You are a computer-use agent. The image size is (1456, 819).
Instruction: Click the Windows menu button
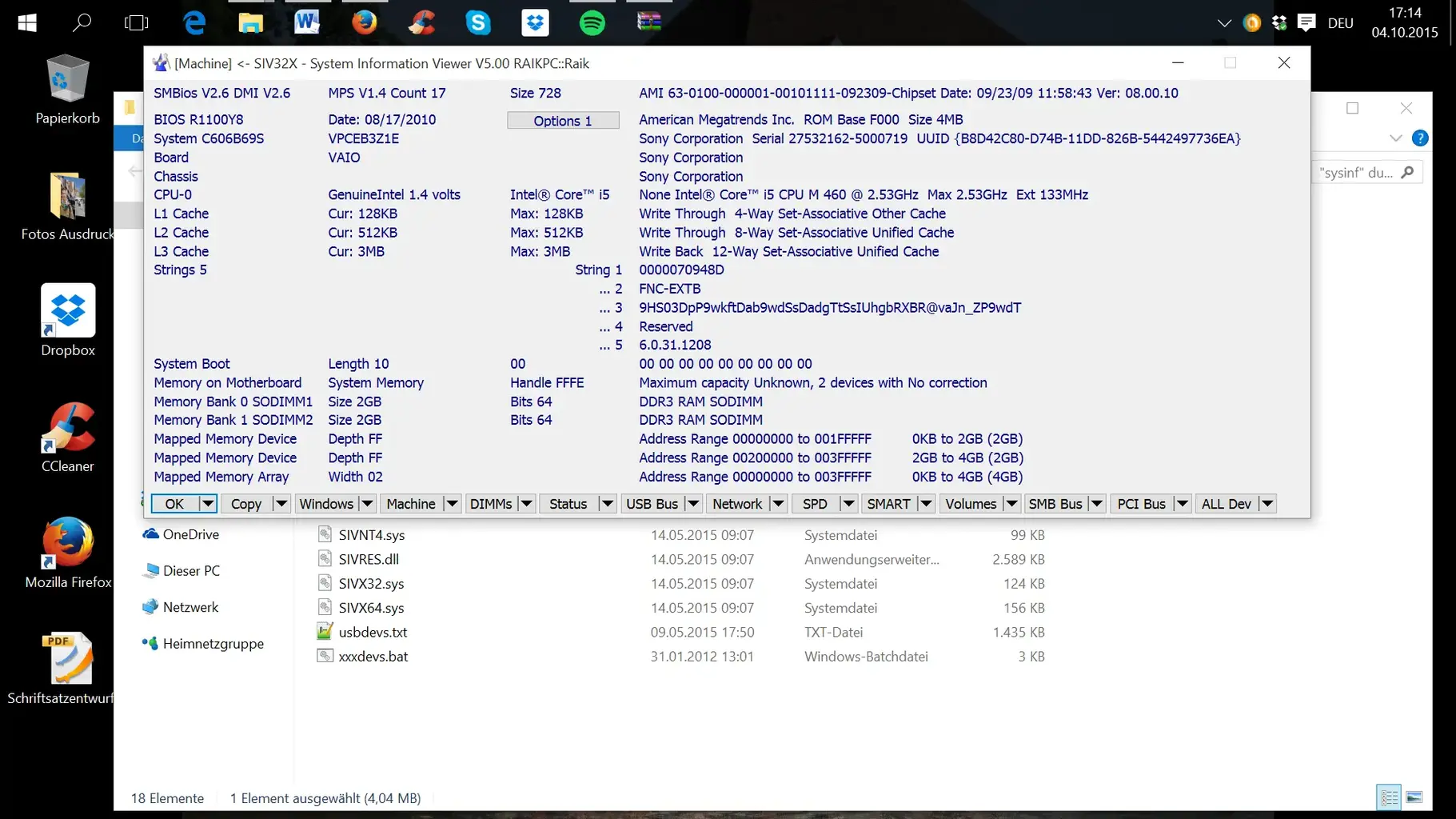coord(326,504)
